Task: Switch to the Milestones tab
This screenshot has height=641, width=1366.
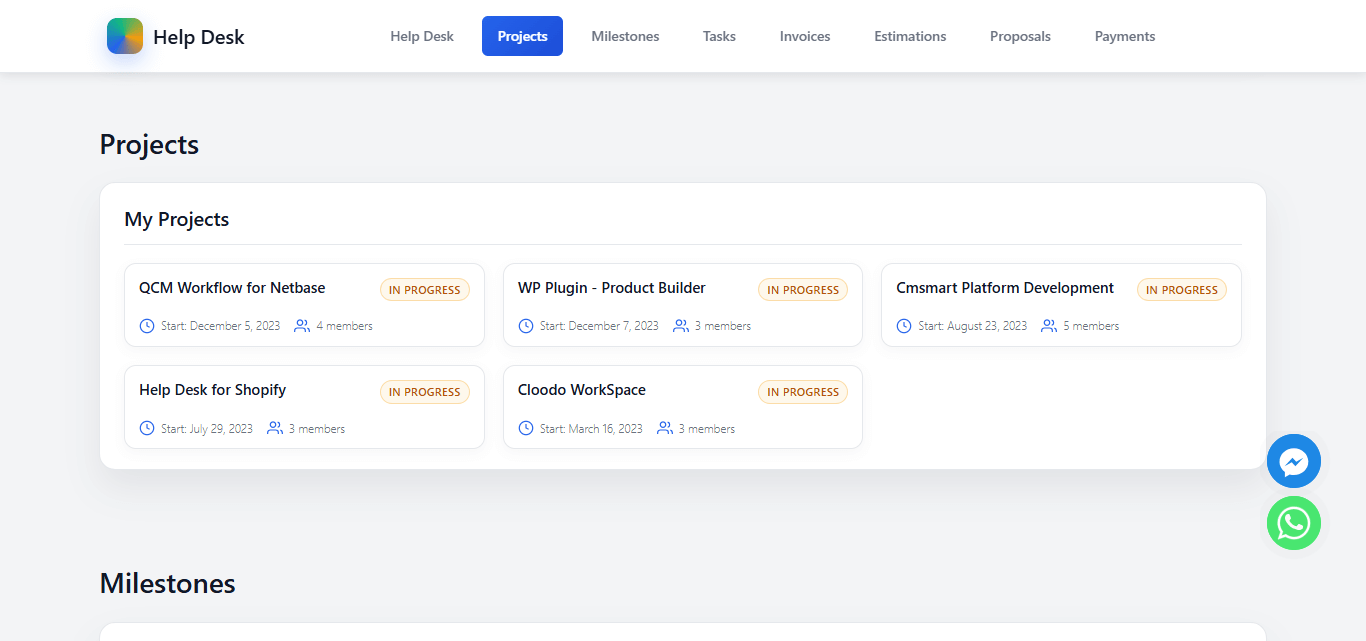Action: tap(625, 36)
